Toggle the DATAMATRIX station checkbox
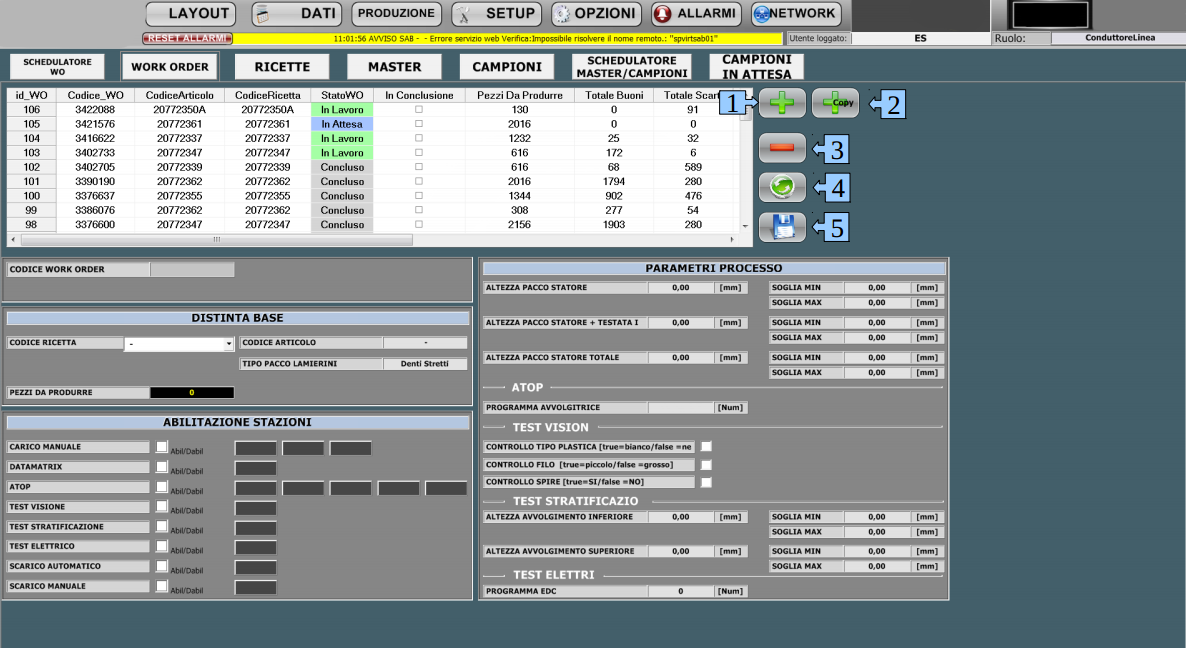The height and width of the screenshot is (648, 1186). [162, 467]
